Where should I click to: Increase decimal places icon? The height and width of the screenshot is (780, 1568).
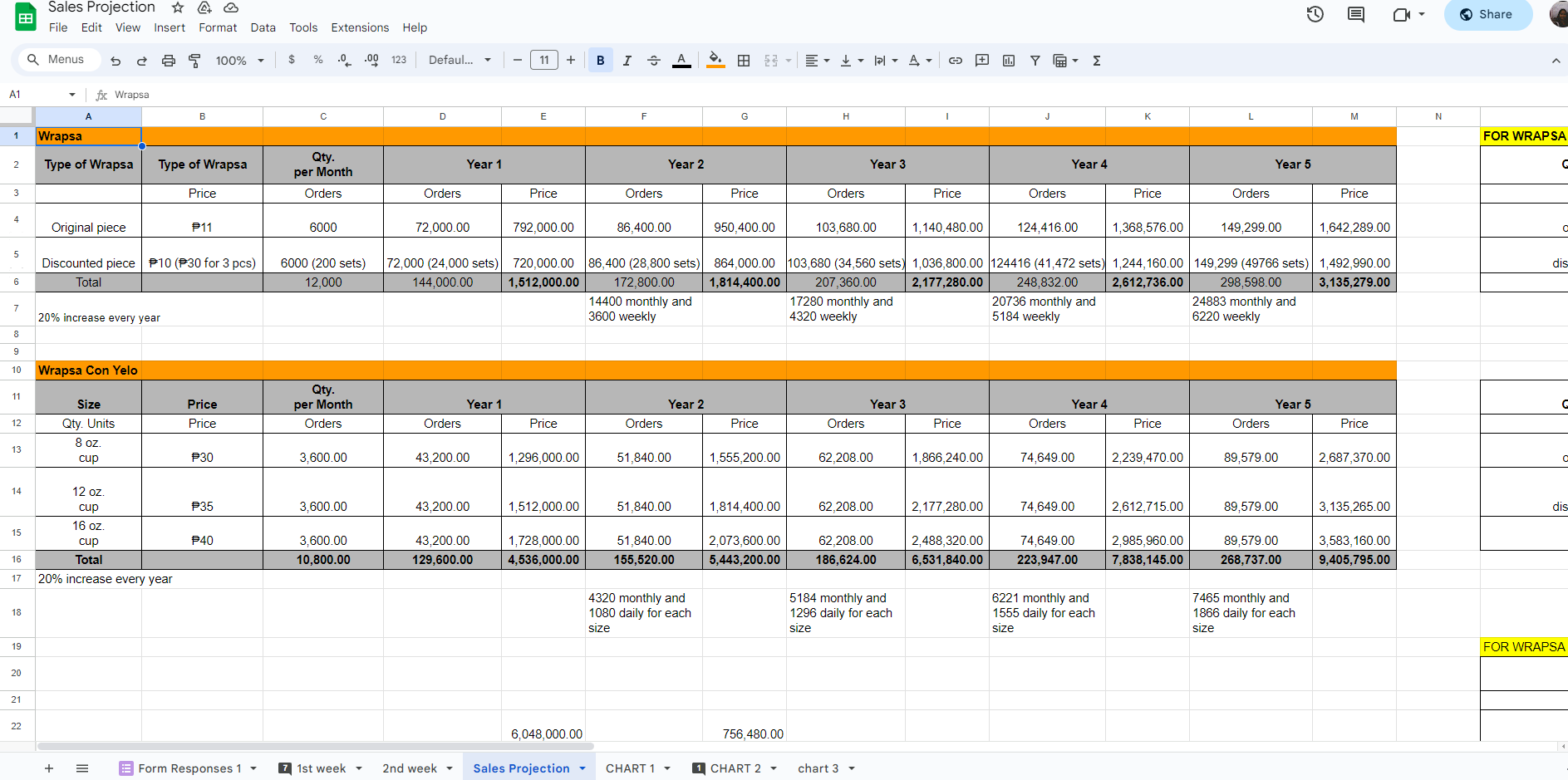click(x=371, y=60)
